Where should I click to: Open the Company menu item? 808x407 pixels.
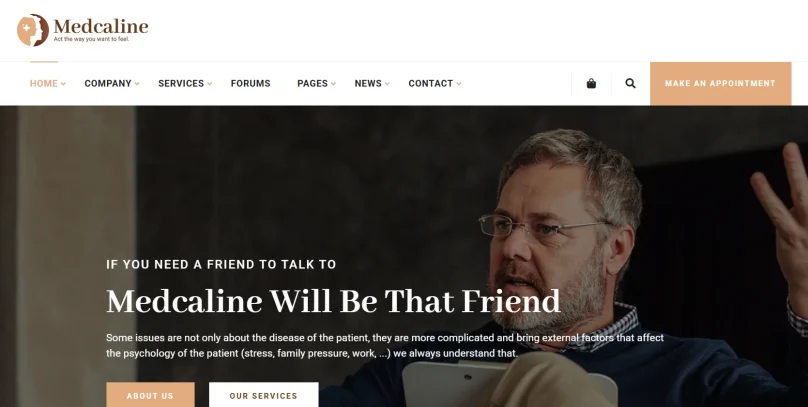[x=108, y=83]
